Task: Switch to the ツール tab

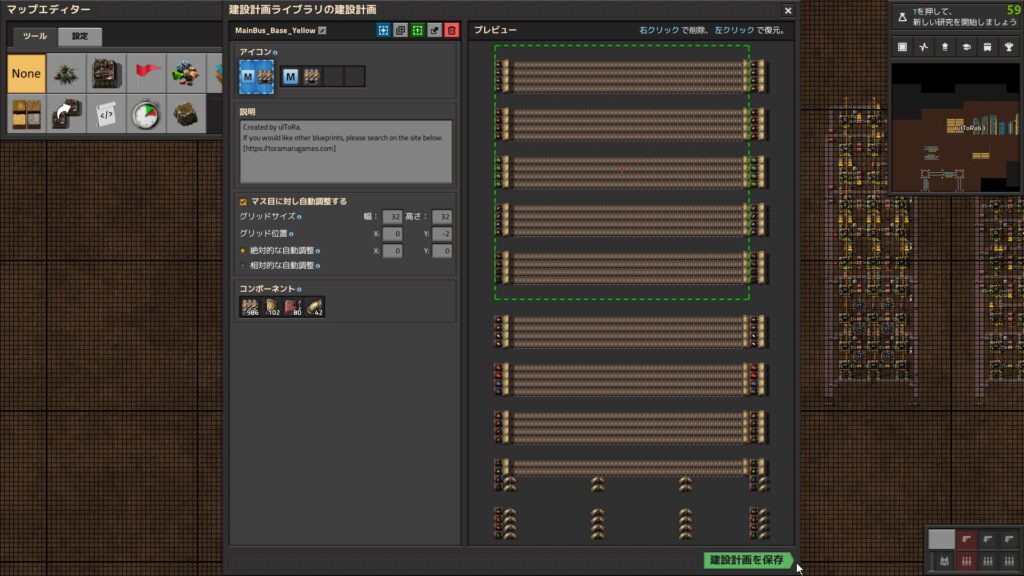Action: tap(35, 37)
